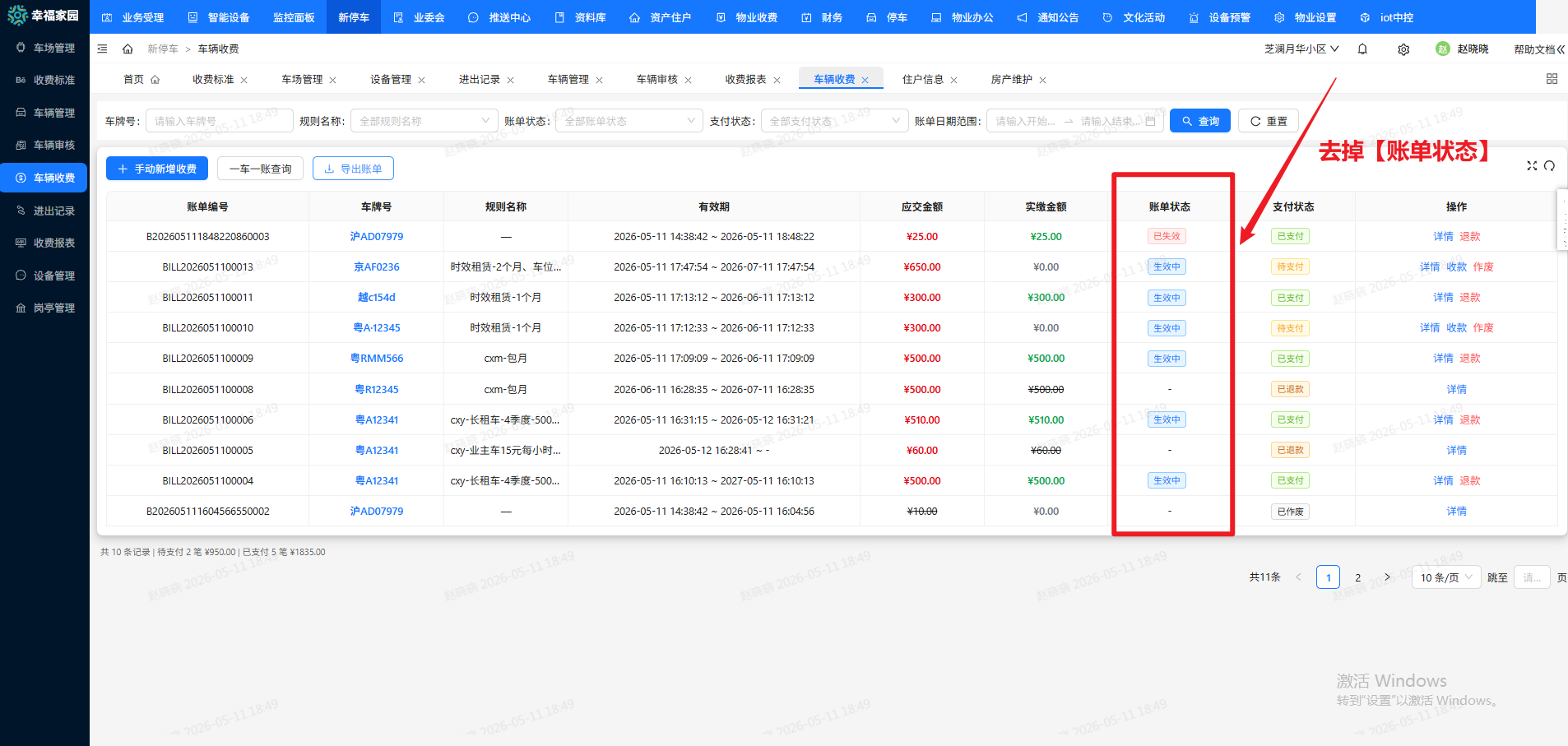Open 车辆管理 in the left sidebar

click(45, 114)
